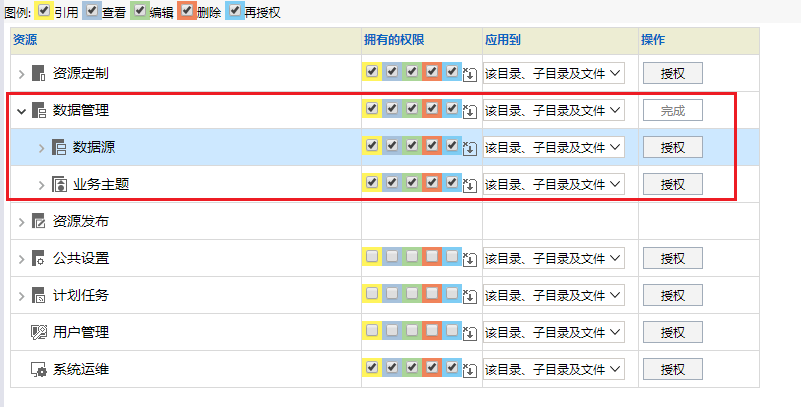The height and width of the screenshot is (407, 801).
Task: Click the 计划任务 resource icon
Action: [x=38, y=295]
